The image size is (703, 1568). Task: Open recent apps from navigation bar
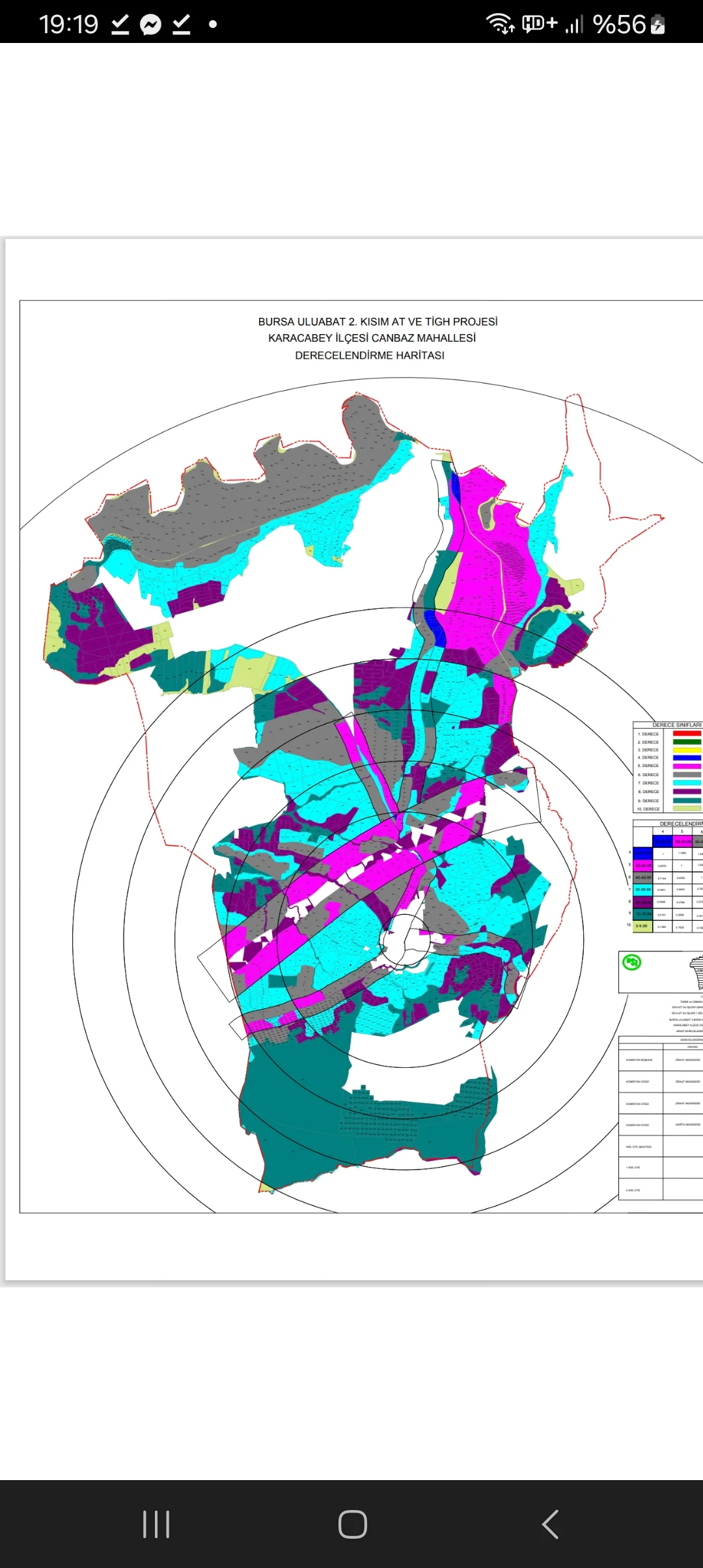(x=156, y=1524)
